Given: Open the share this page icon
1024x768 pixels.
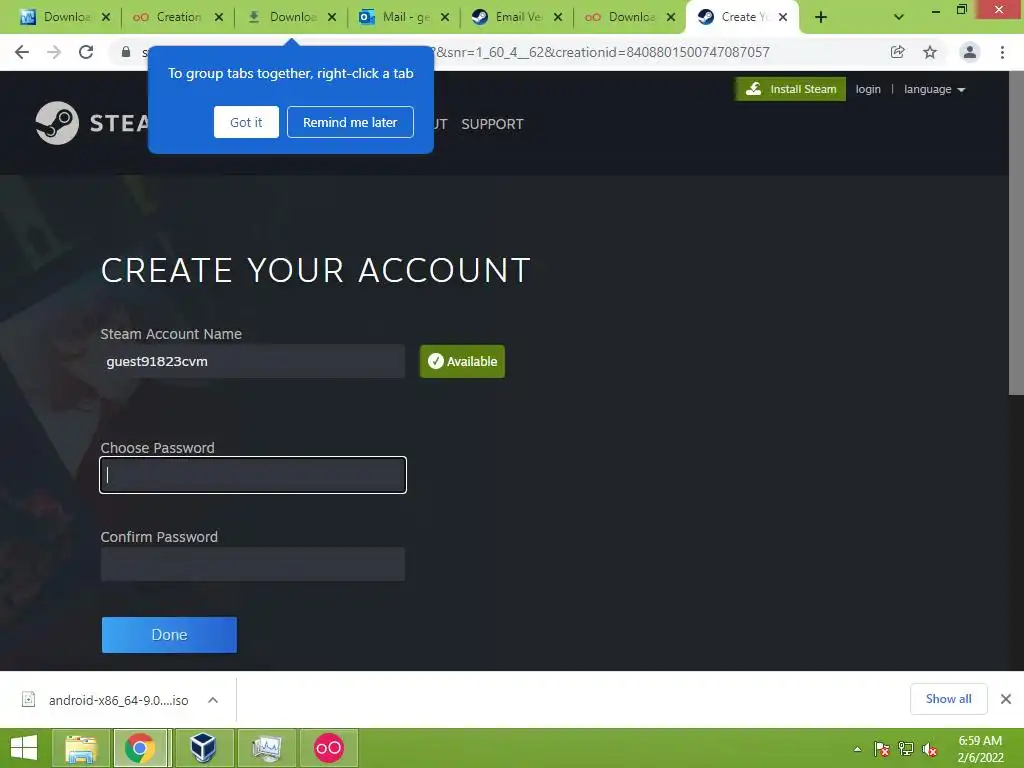Looking at the screenshot, I should pos(898,52).
